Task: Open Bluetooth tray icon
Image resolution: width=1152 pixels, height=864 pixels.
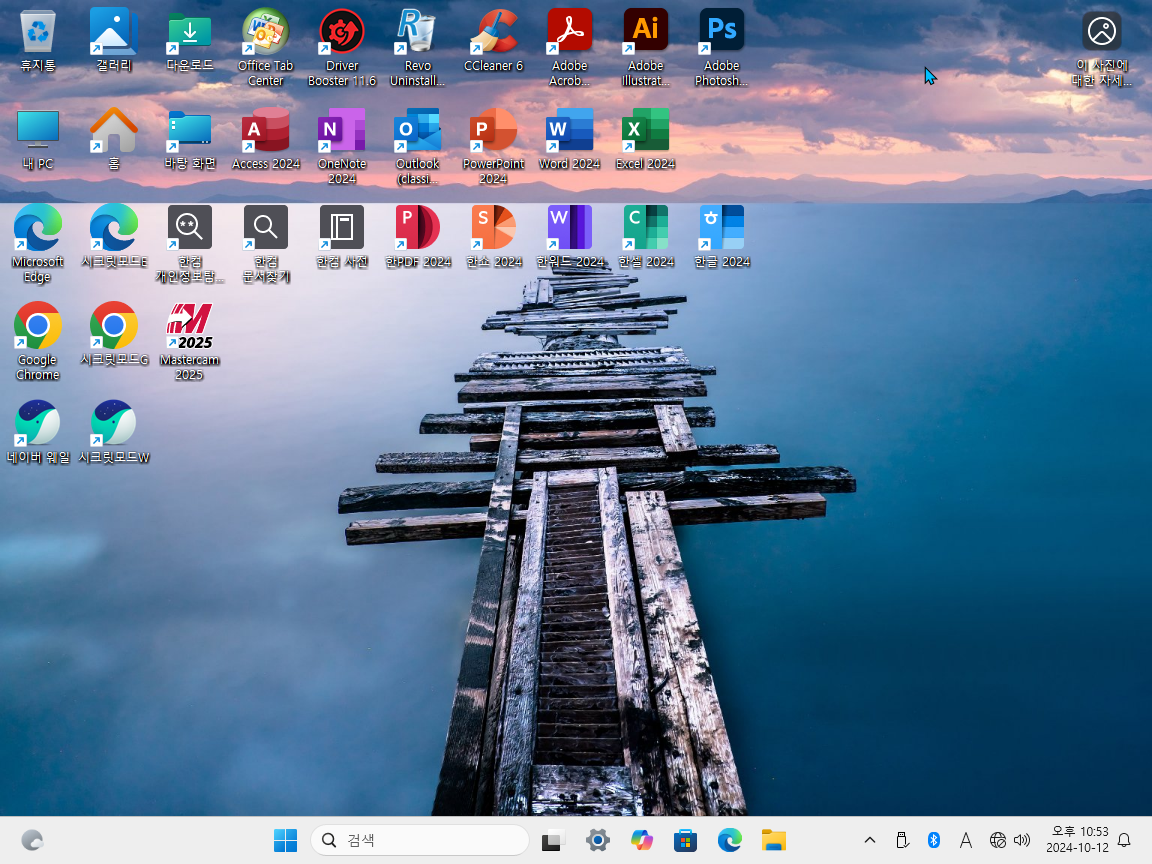Action: tap(934, 840)
